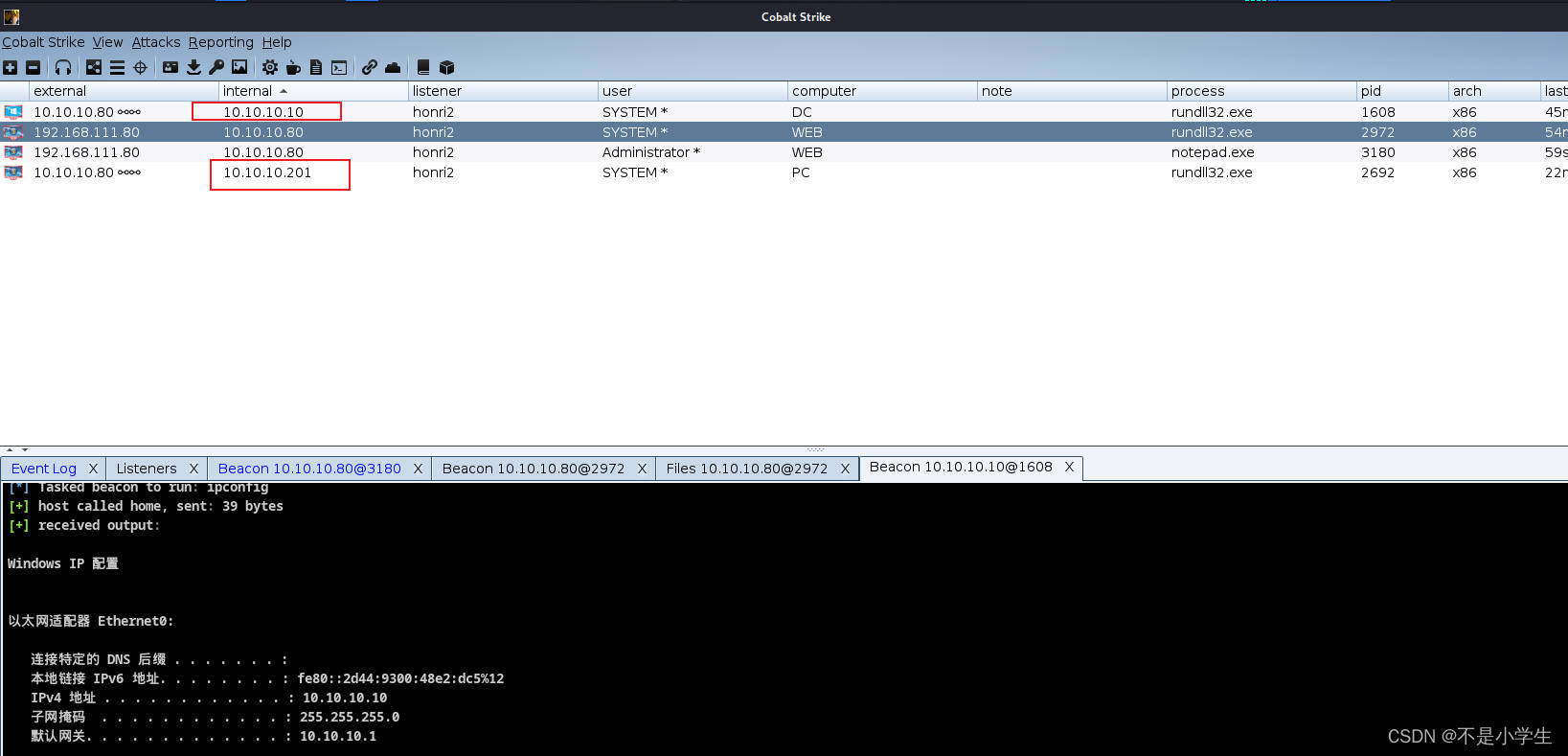The width and height of the screenshot is (1568, 756).
Task: Open screenshots via the picture icon
Action: pos(239,67)
